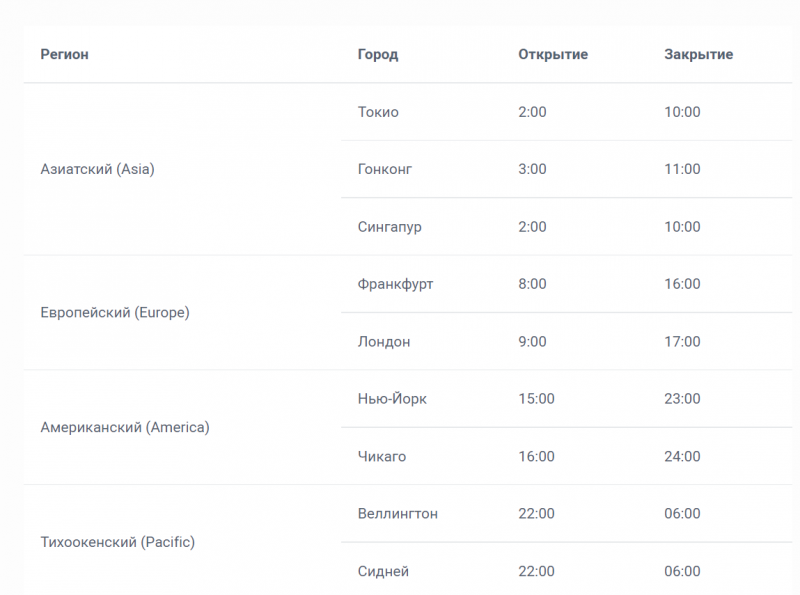The height and width of the screenshot is (595, 800).
Task: Select London's closing time 17:00
Action: pos(682,342)
